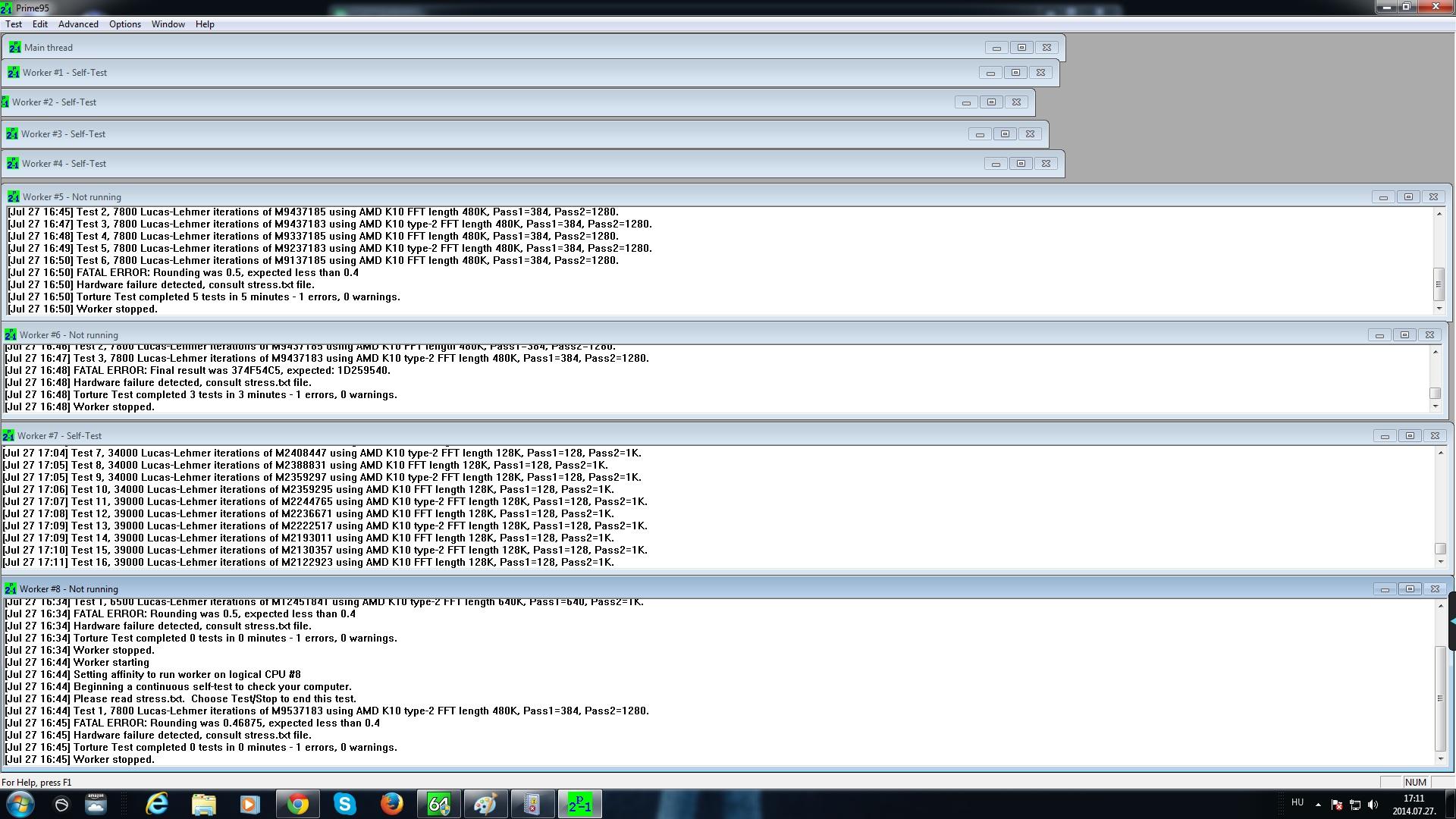1456x819 pixels.
Task: Click the Worker #5 window icon
Action: coord(13,196)
